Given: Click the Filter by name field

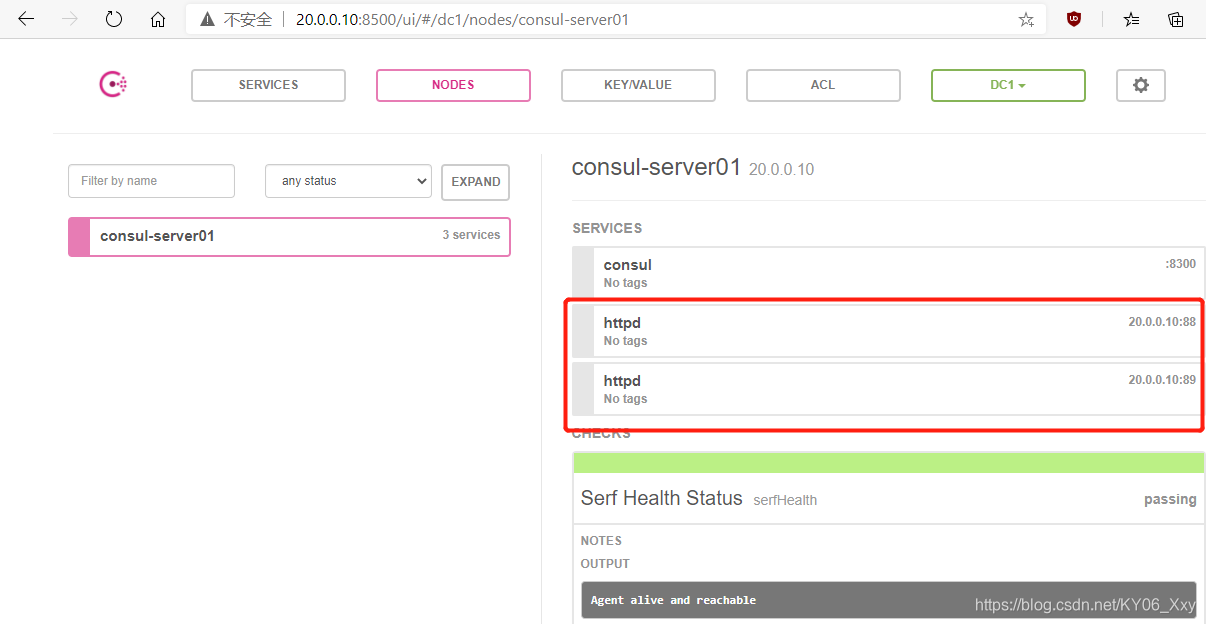Looking at the screenshot, I should [x=151, y=181].
